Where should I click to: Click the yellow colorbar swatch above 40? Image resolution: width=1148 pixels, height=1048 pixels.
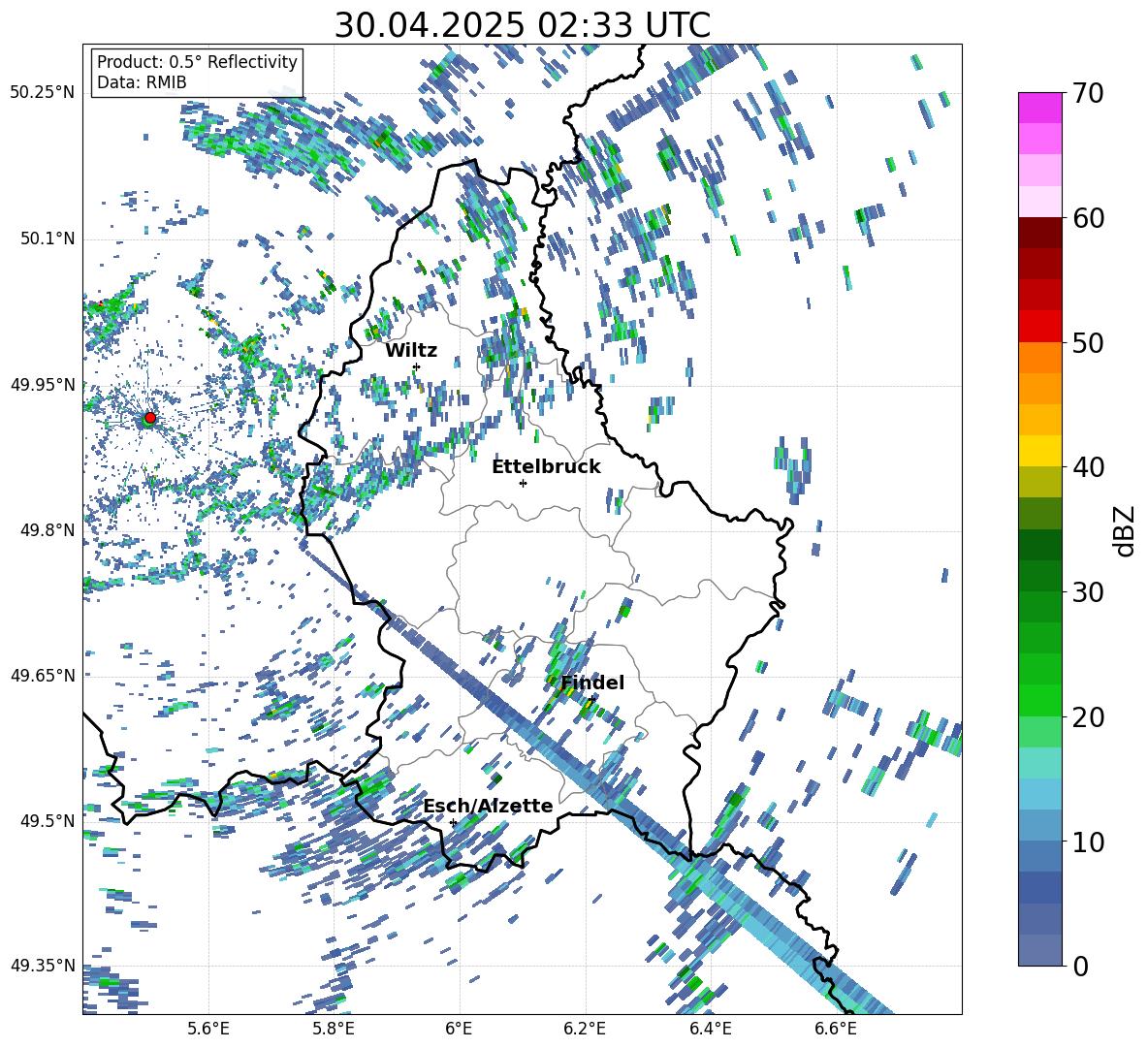(1039, 451)
